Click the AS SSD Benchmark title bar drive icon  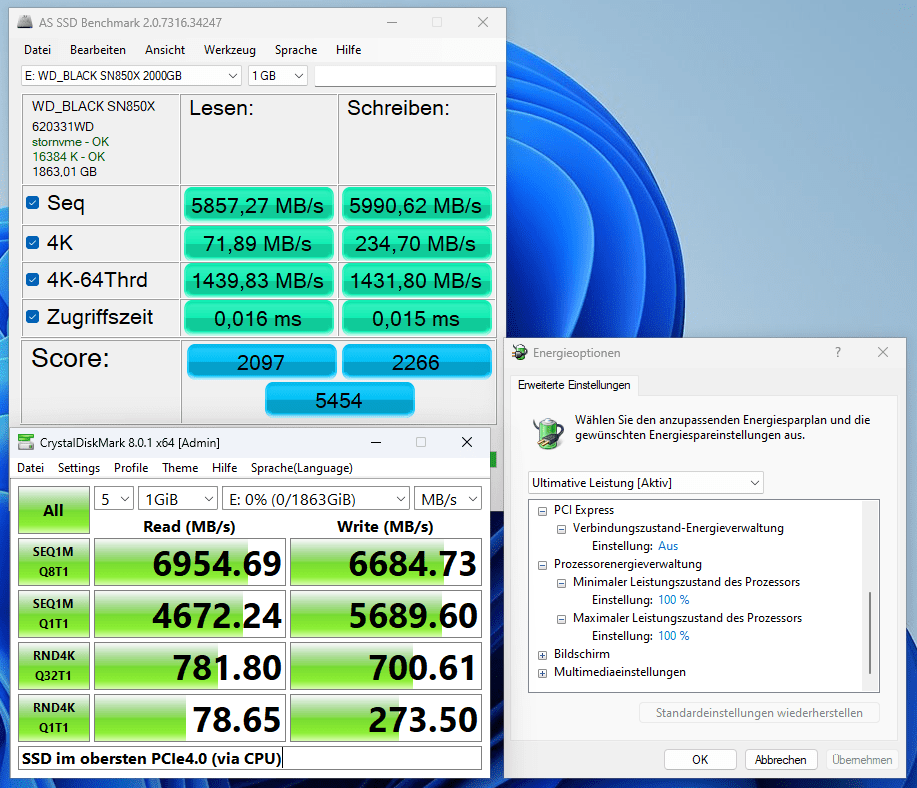tap(25, 22)
